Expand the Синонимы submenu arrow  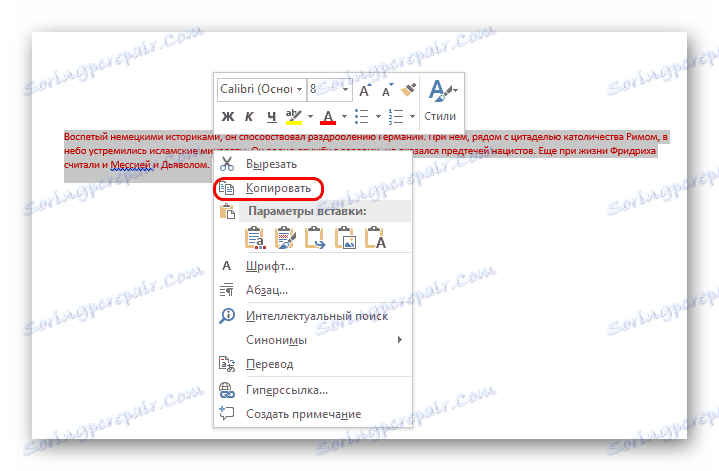coord(400,340)
